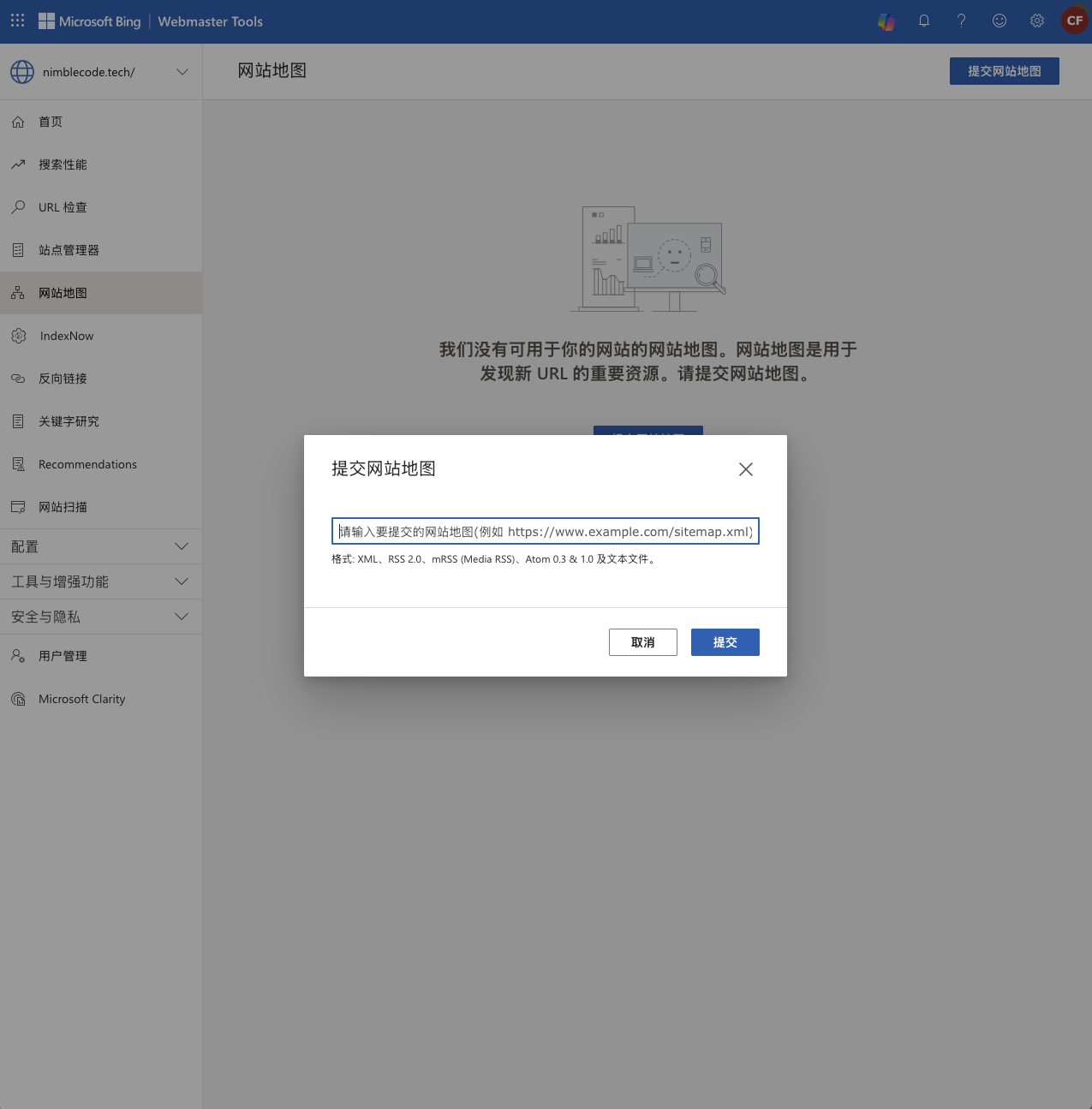Image resolution: width=1092 pixels, height=1109 pixels.
Task: Open Microsoft Clarity in sidebar
Action: pos(81,699)
